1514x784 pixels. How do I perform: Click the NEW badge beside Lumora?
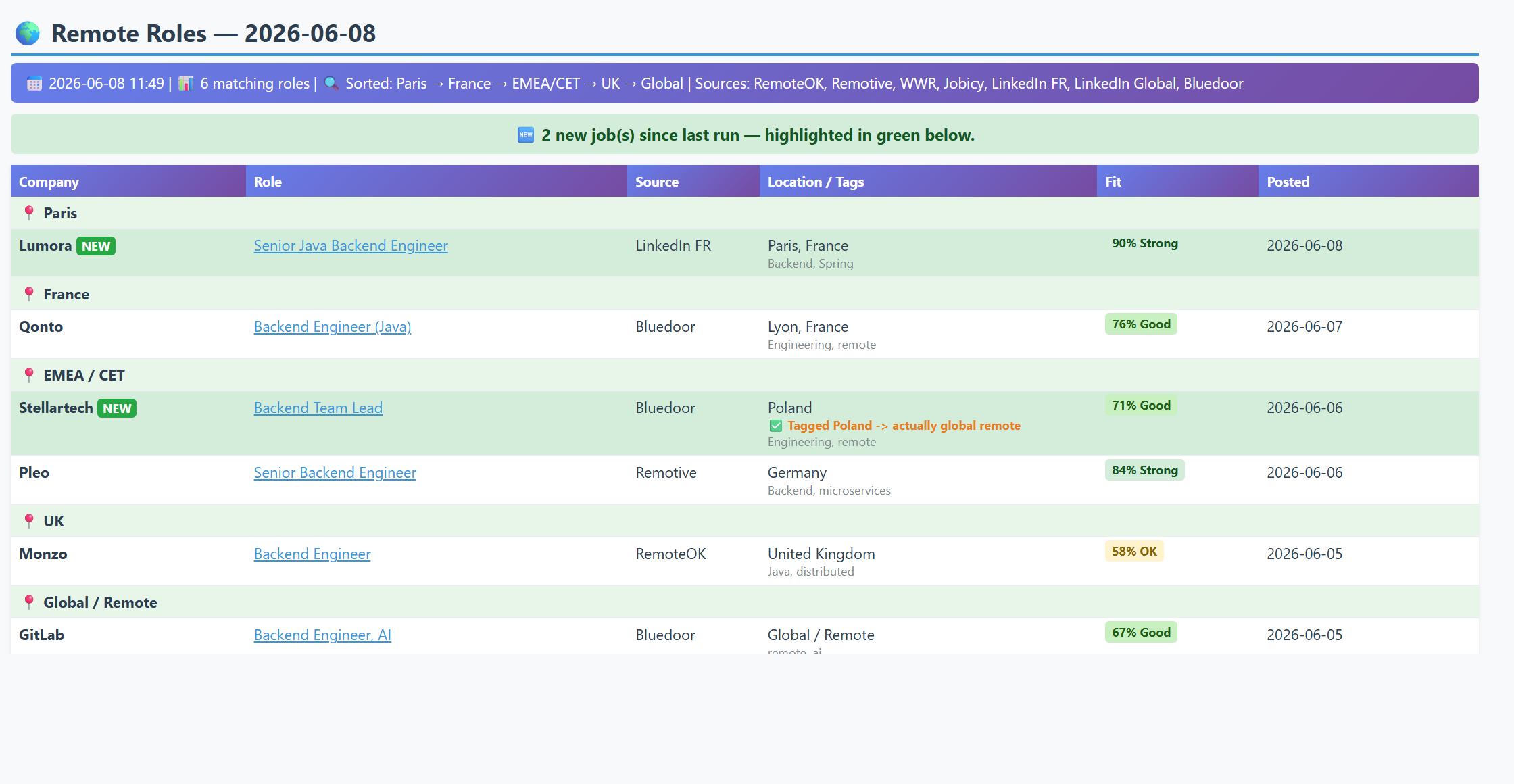[x=96, y=246]
